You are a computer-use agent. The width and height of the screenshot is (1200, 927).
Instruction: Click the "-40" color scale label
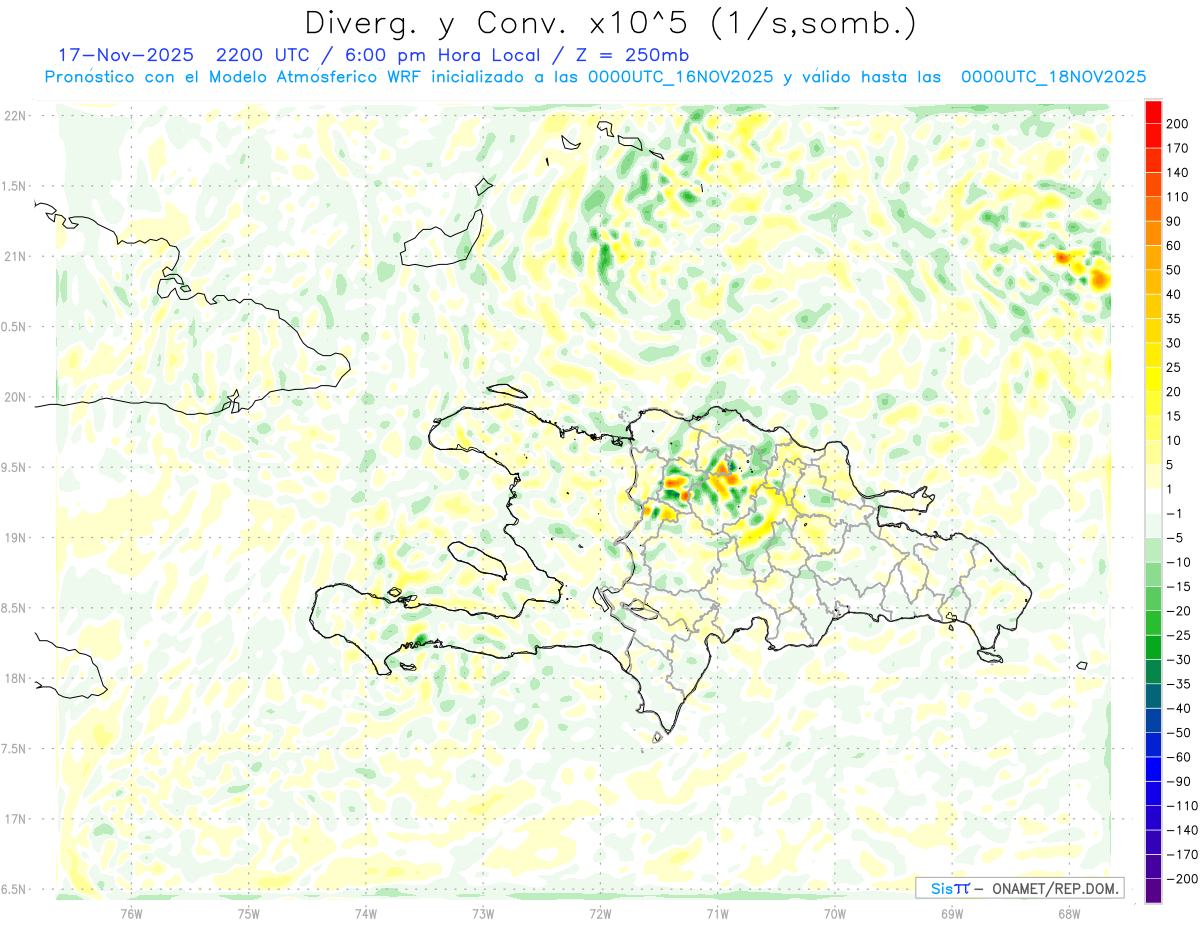coord(1178,708)
